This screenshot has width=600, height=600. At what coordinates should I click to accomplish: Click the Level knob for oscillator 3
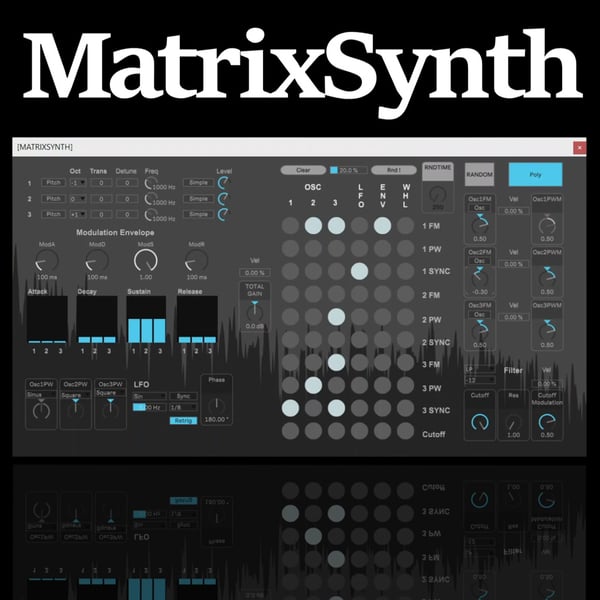223,214
